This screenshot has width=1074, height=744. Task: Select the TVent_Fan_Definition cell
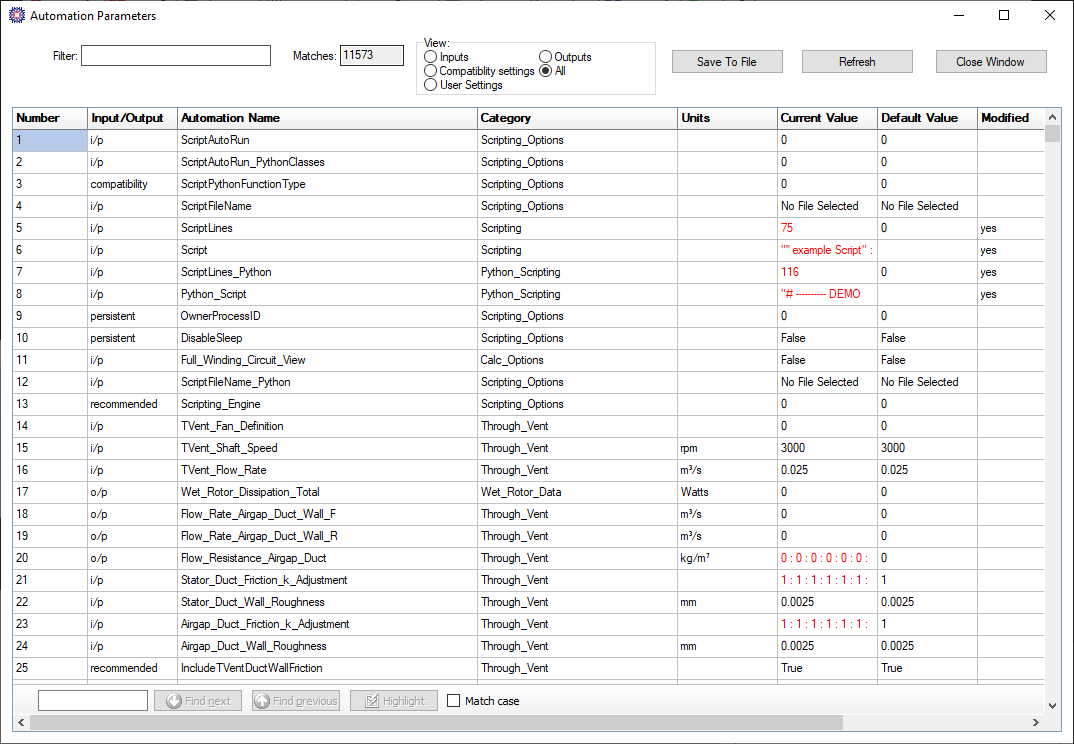click(327, 425)
